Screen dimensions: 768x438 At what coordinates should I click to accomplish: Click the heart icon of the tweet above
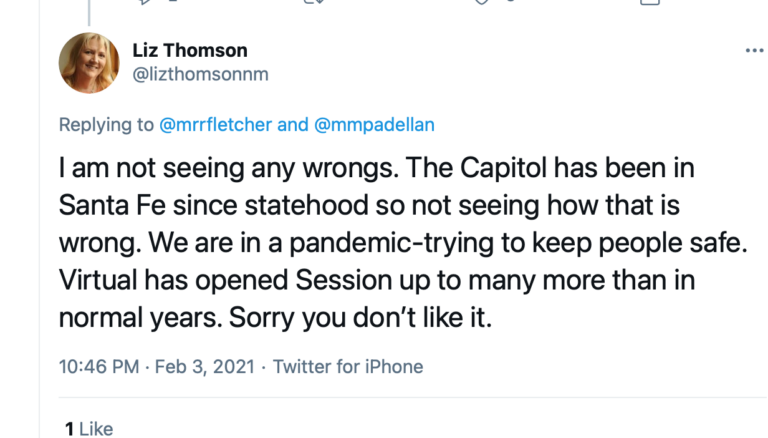[x=482, y=3]
